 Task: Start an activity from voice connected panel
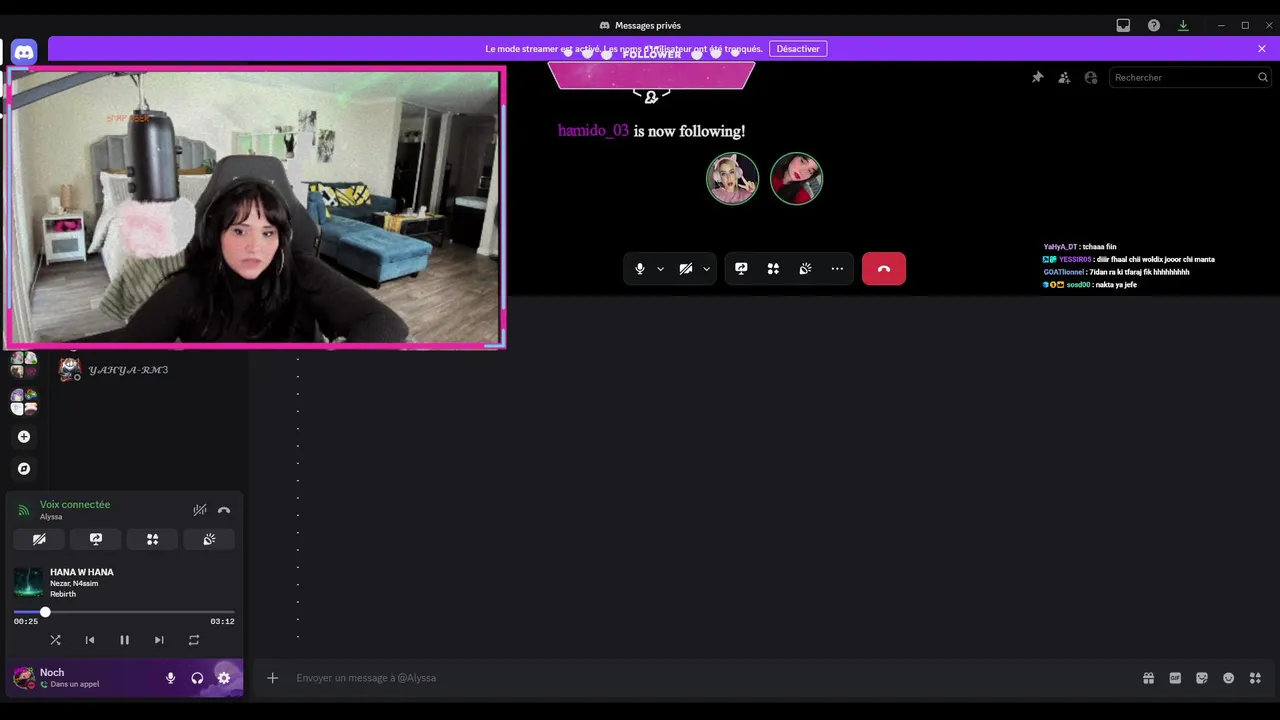point(152,539)
